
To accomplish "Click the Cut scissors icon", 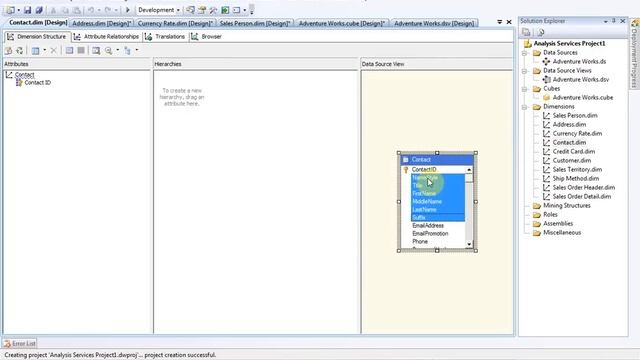I will tap(53, 10).
